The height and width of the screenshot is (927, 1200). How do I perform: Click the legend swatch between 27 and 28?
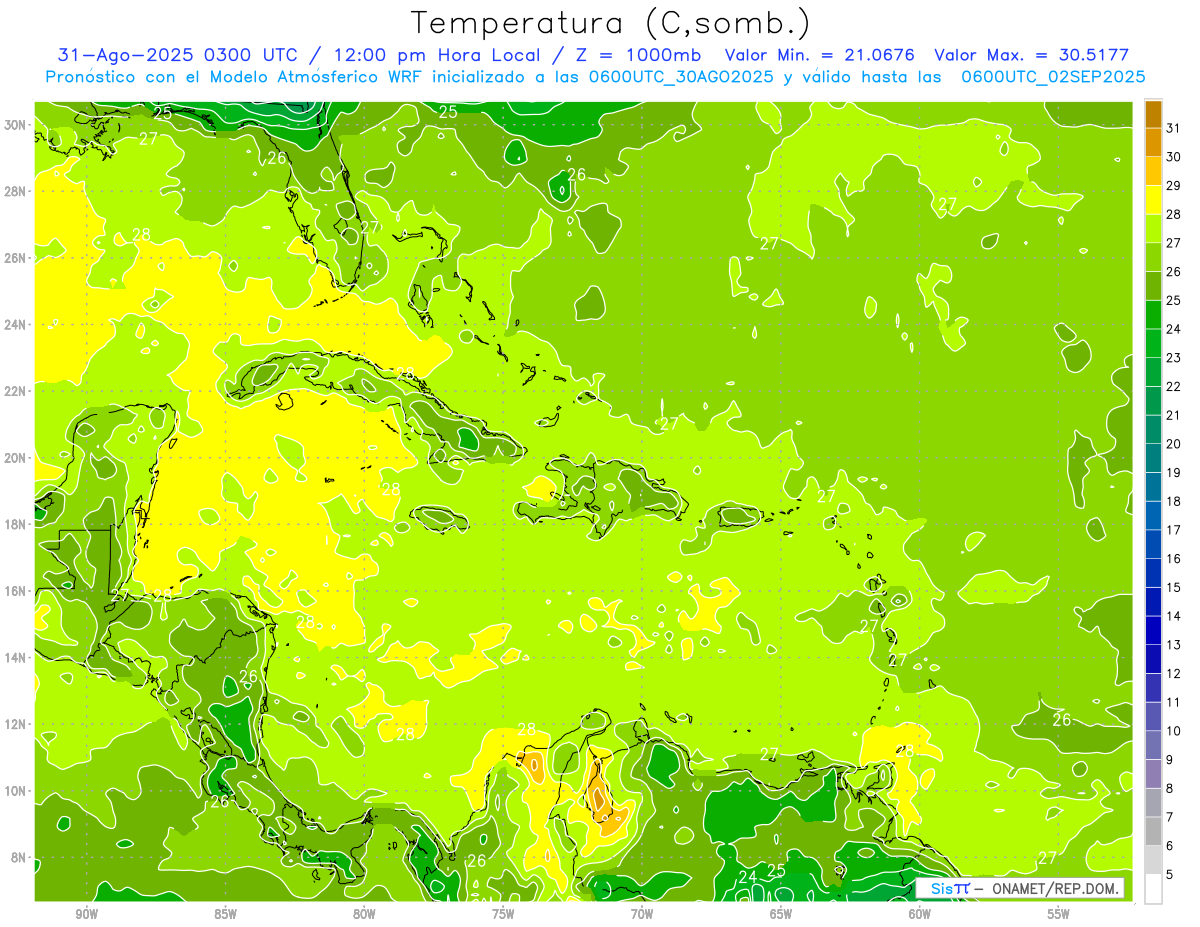pos(1153,229)
